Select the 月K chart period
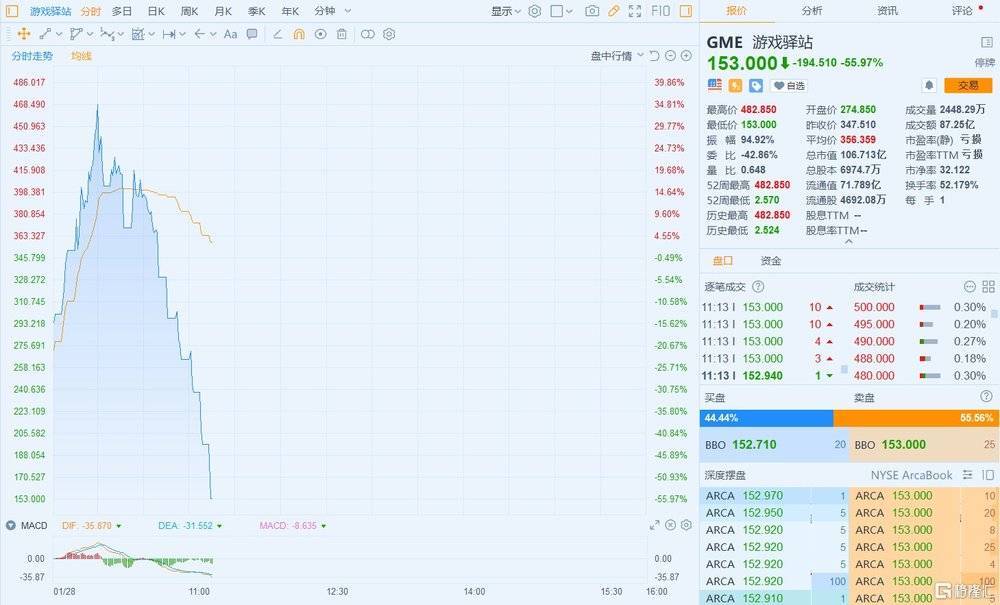Image resolution: width=1000 pixels, height=605 pixels. click(x=223, y=11)
